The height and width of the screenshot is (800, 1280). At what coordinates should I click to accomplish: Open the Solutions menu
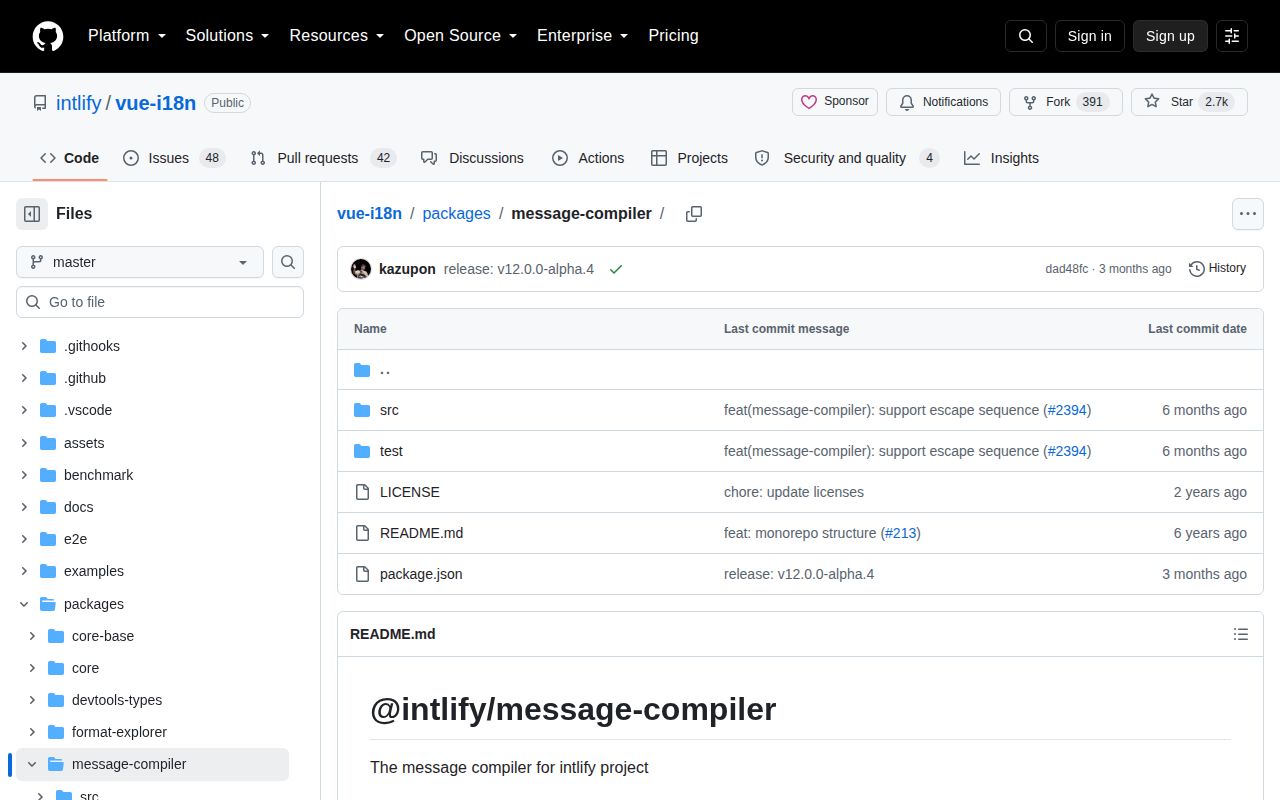pos(227,36)
